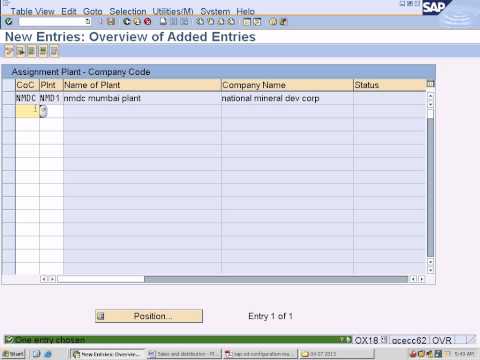Screen dimensions: 480x360
Task: Switch to Sales and distribution taskbar window
Action: pos(184,354)
